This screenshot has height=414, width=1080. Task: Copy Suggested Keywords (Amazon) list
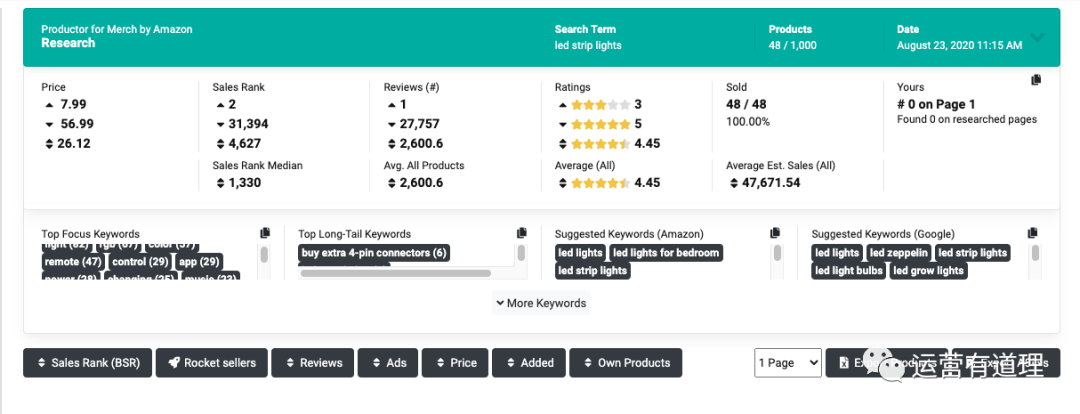tap(776, 234)
